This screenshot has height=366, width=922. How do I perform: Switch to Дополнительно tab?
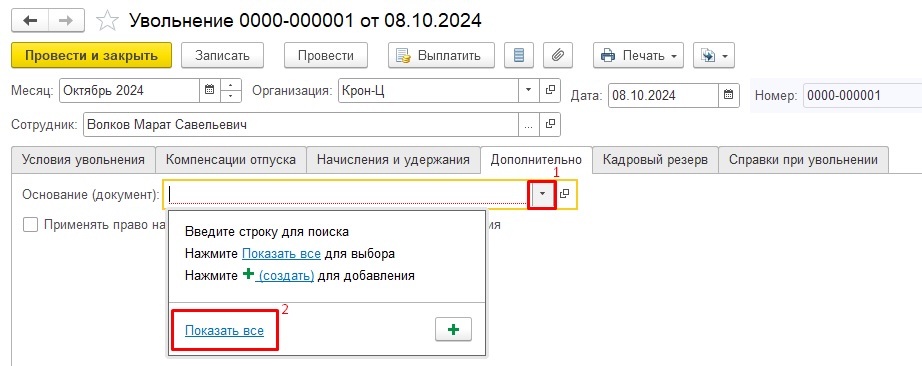click(536, 159)
